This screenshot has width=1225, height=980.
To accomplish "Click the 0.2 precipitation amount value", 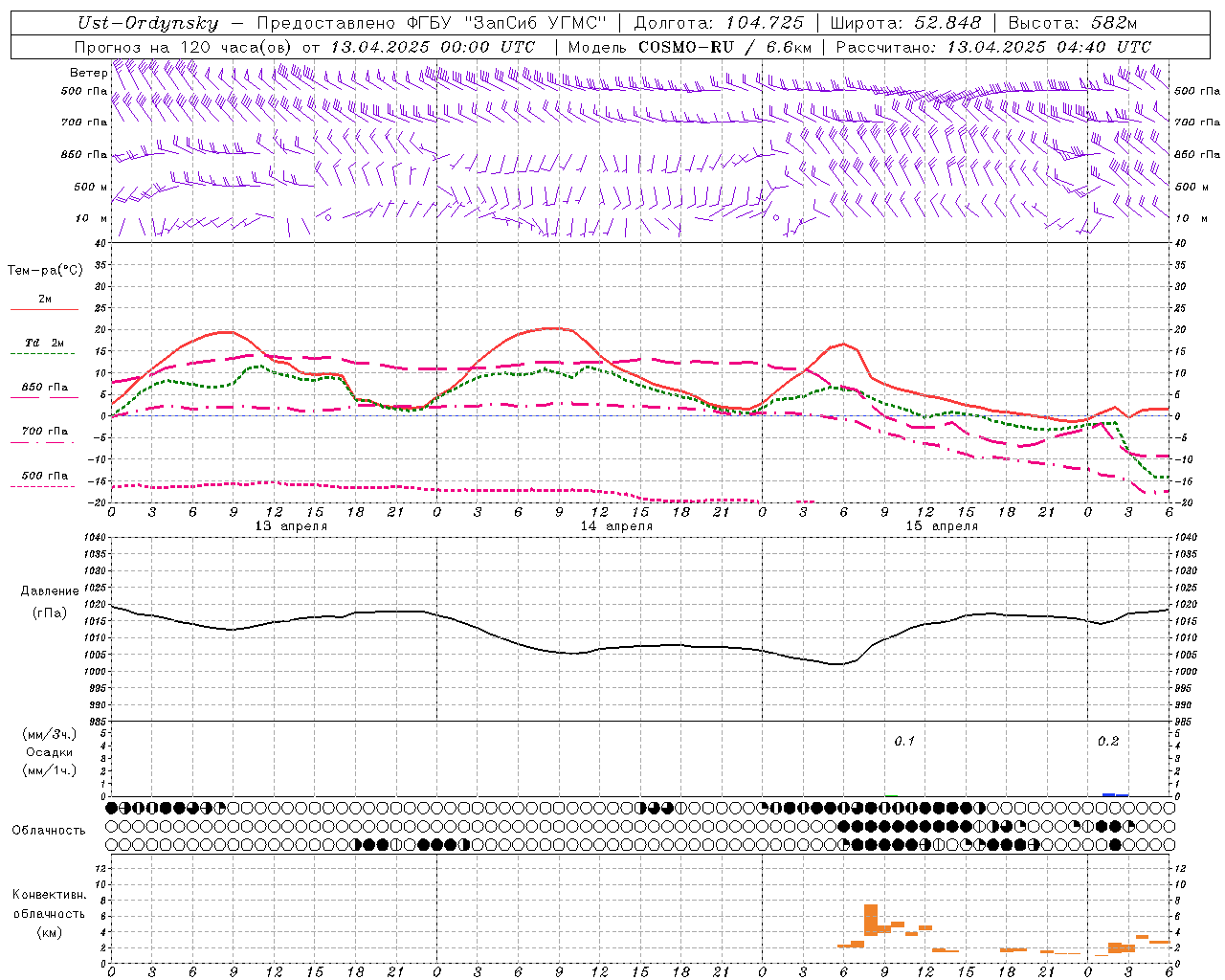I will click(1108, 741).
